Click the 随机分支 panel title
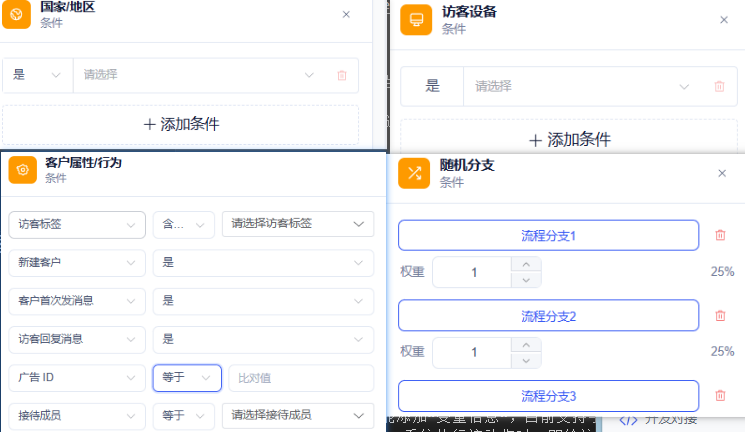Viewport: 745px width, 432px height. click(x=467, y=165)
